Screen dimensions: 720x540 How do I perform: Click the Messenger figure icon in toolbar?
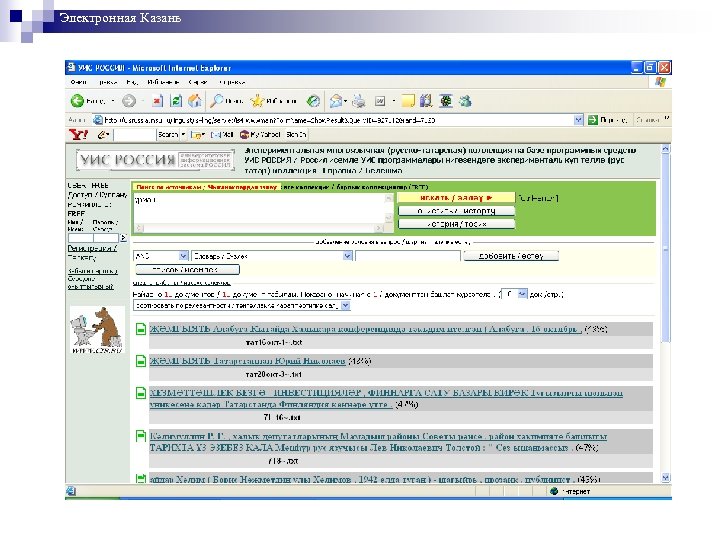coord(465,101)
